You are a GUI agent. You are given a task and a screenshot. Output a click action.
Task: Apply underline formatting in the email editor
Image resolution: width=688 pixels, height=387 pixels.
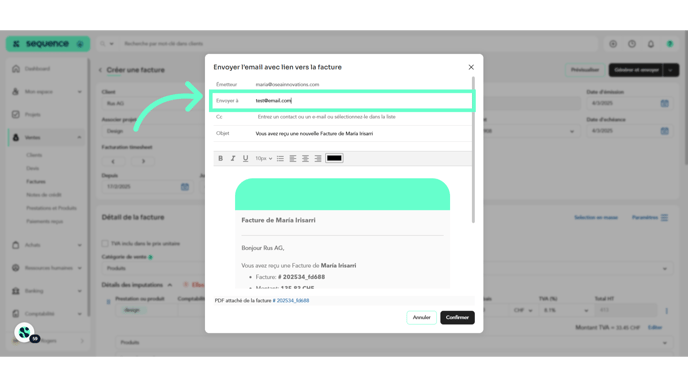pos(245,158)
